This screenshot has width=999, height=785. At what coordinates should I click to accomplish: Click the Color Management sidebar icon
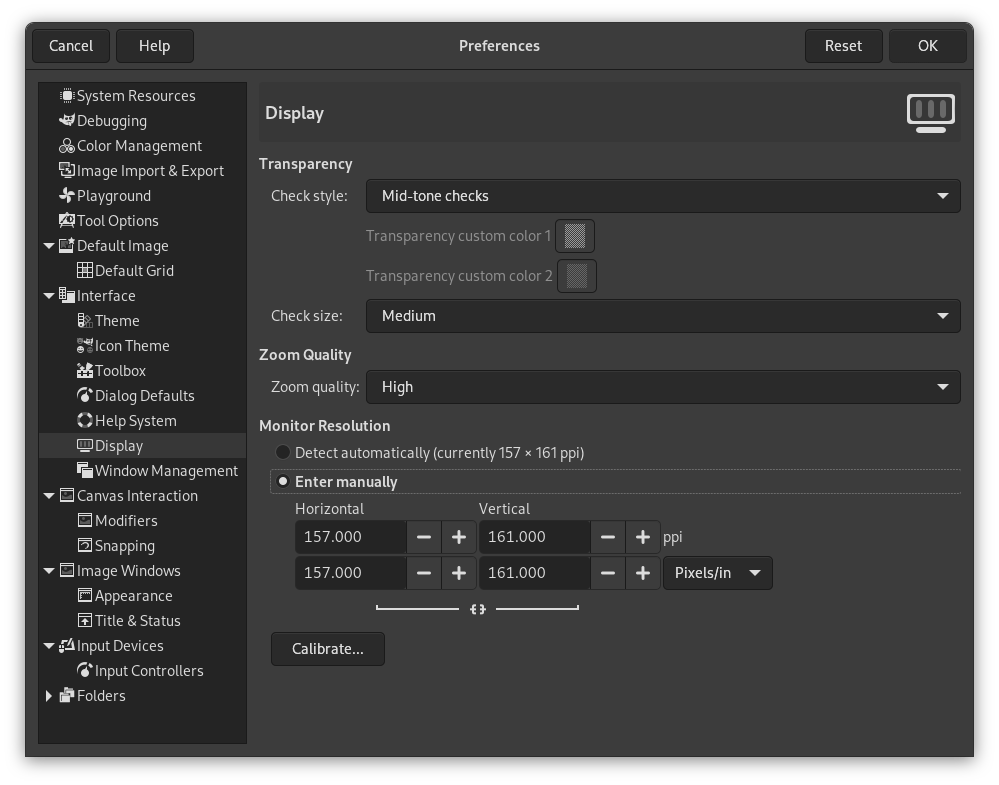pos(66,145)
